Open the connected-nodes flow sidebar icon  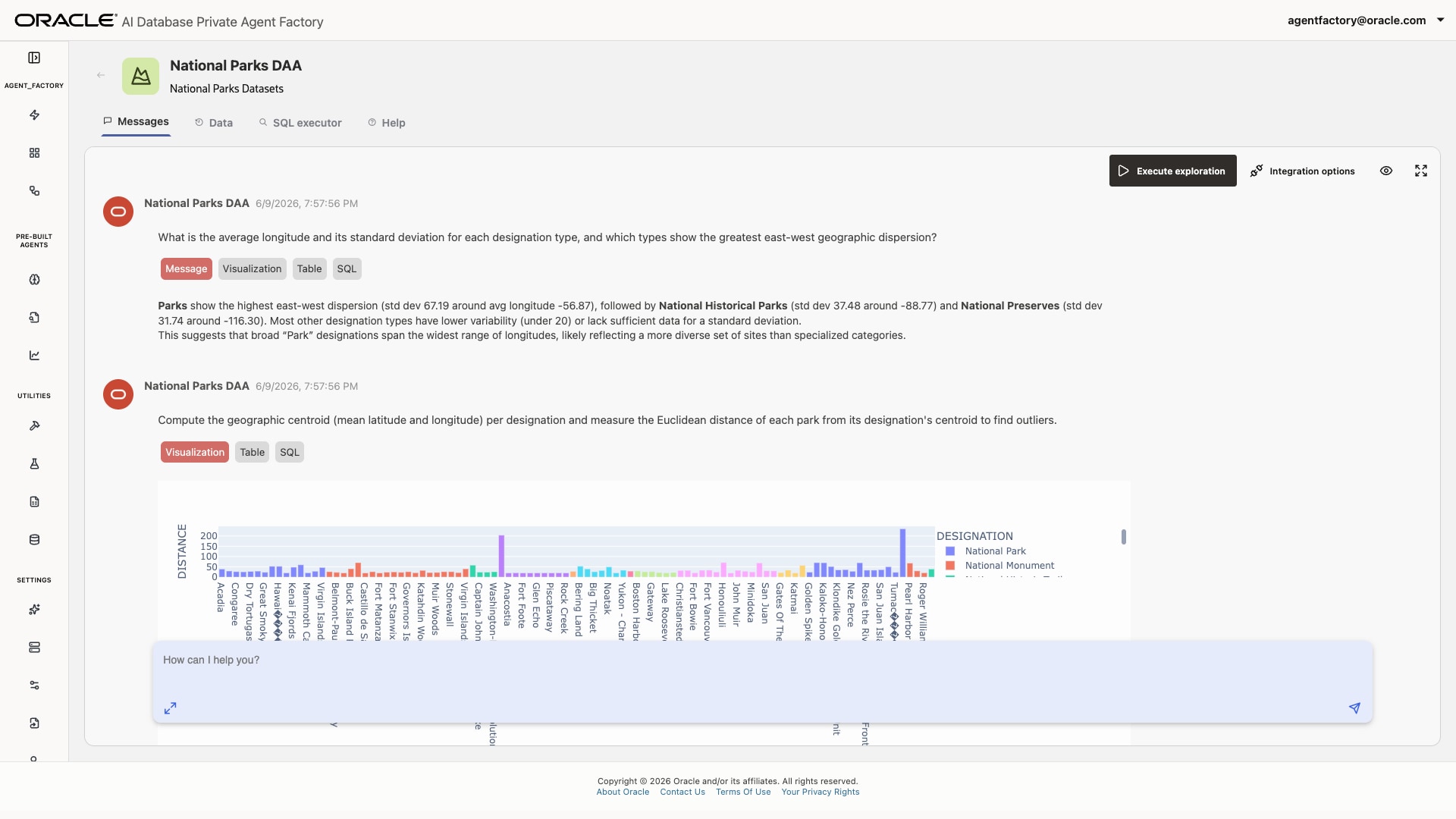[34, 191]
